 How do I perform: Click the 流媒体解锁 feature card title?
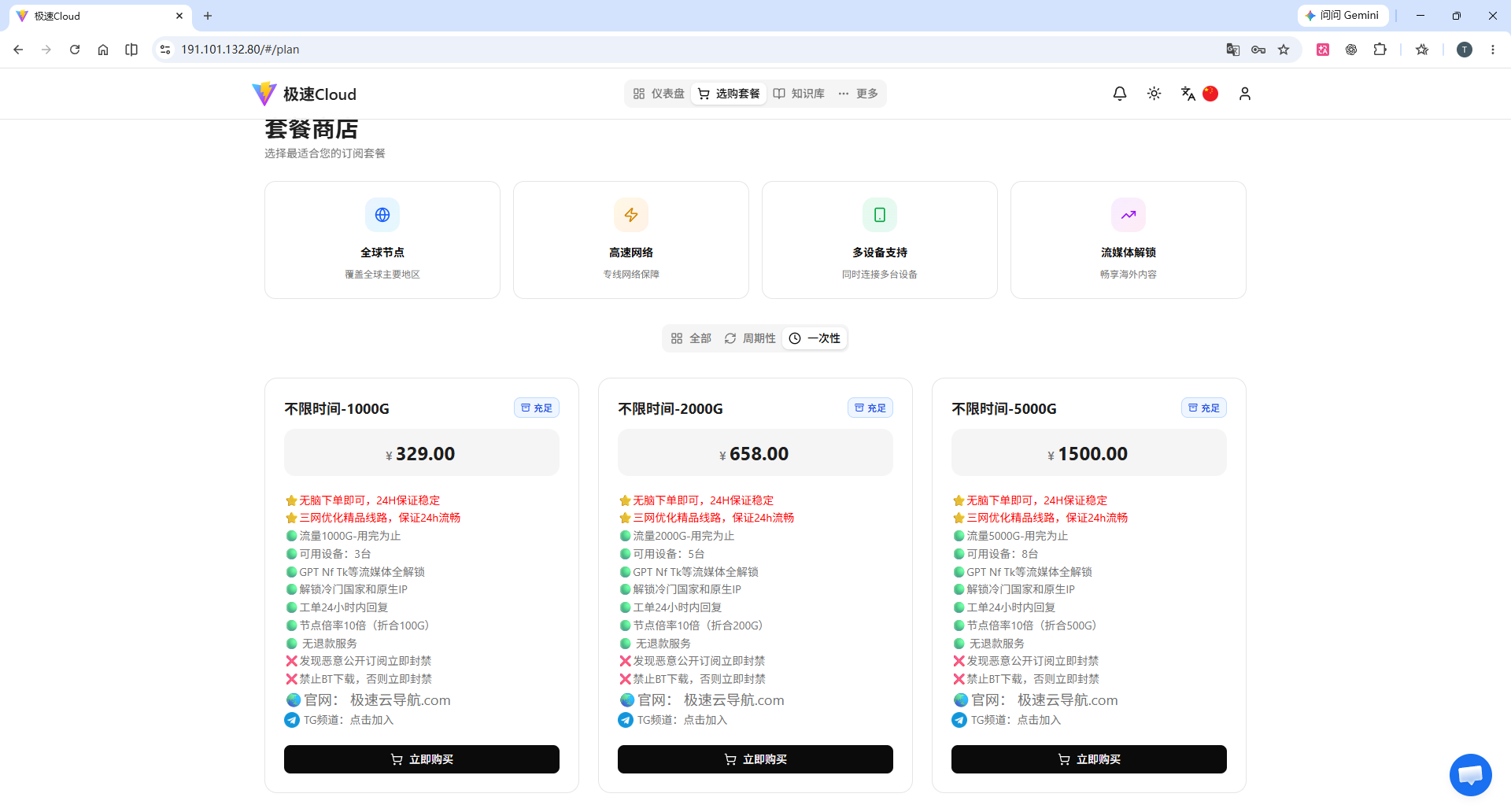pyautogui.click(x=1129, y=253)
